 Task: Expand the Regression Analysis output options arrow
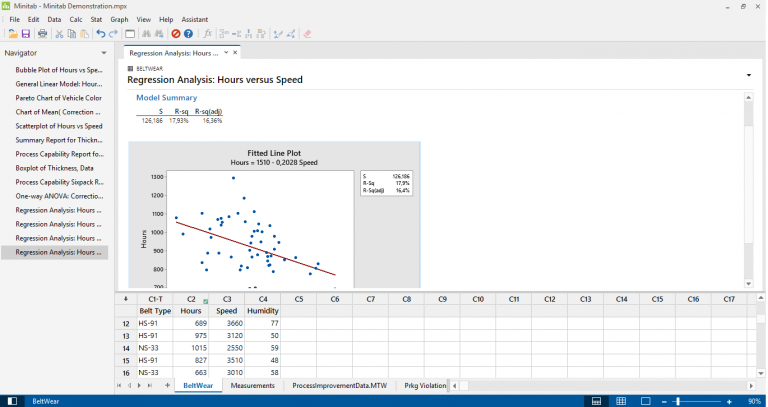coord(748,75)
